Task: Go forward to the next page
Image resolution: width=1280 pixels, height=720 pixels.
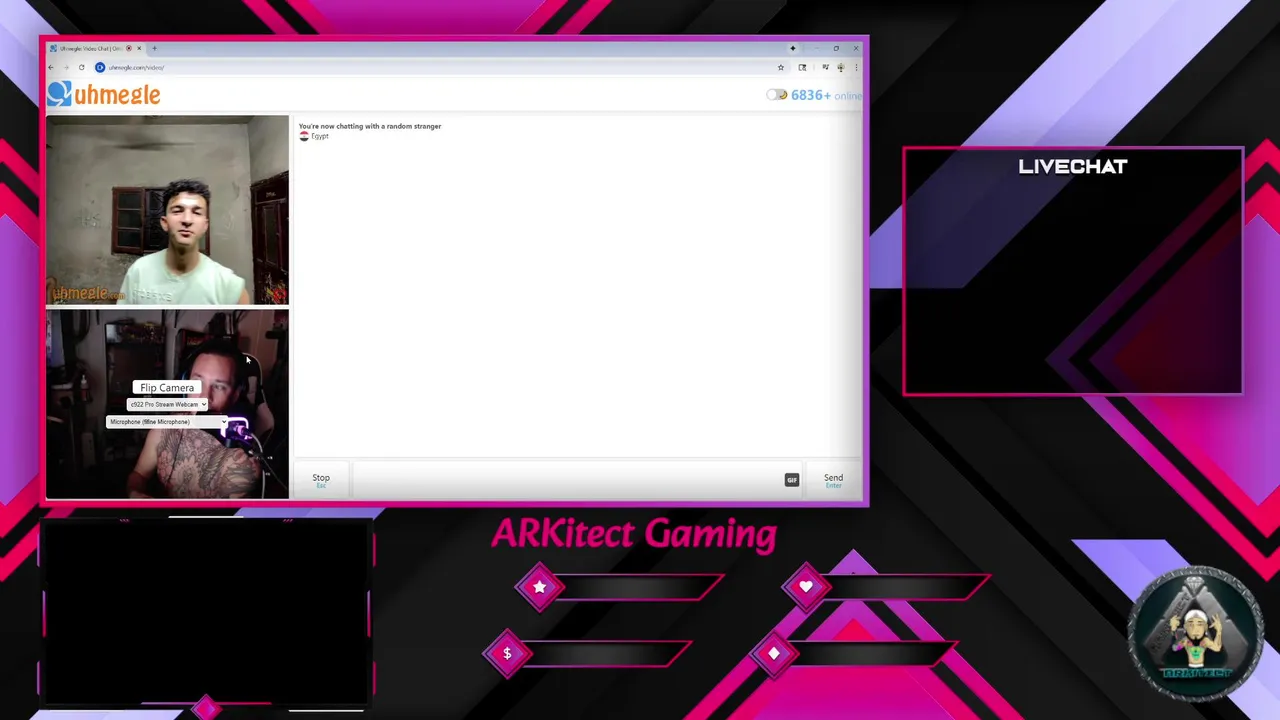Action: tap(66, 67)
